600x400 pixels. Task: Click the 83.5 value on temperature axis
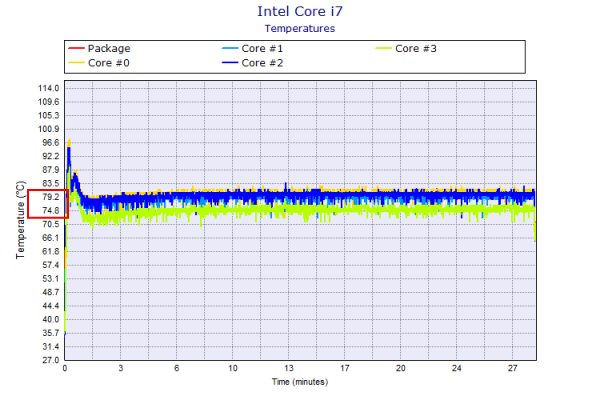pyautogui.click(x=51, y=183)
